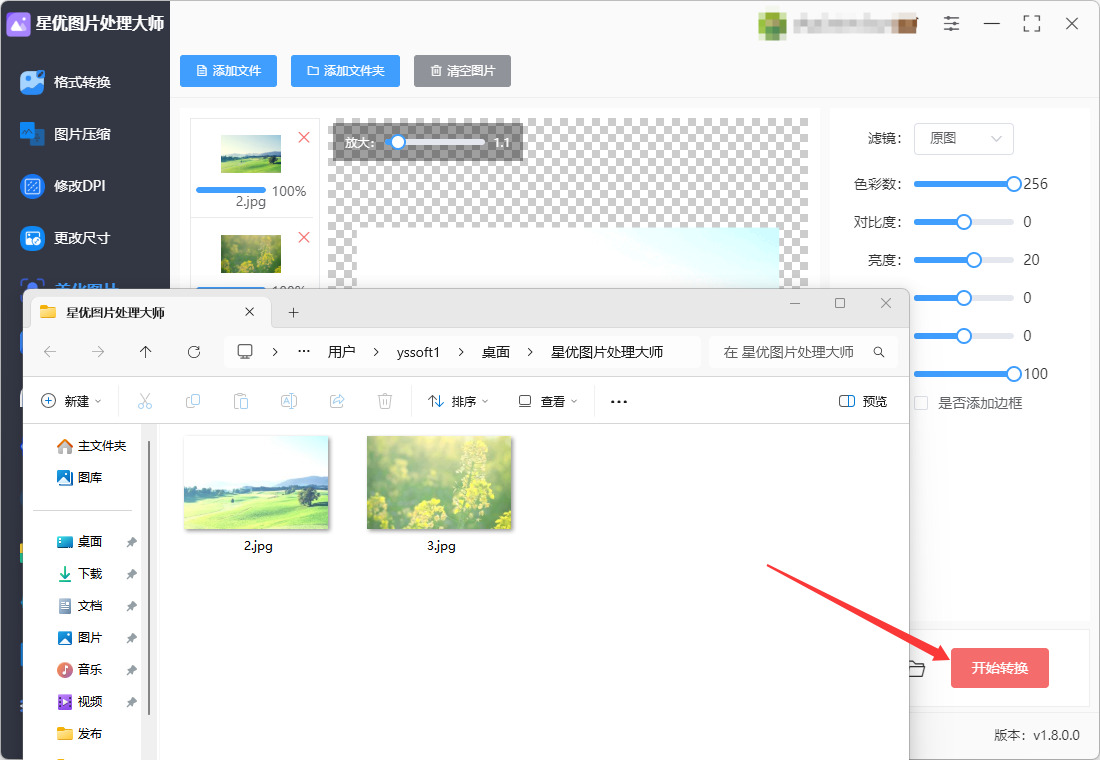
Task: Expand the chevron after 桌面 in the address bar
Action: click(x=530, y=352)
